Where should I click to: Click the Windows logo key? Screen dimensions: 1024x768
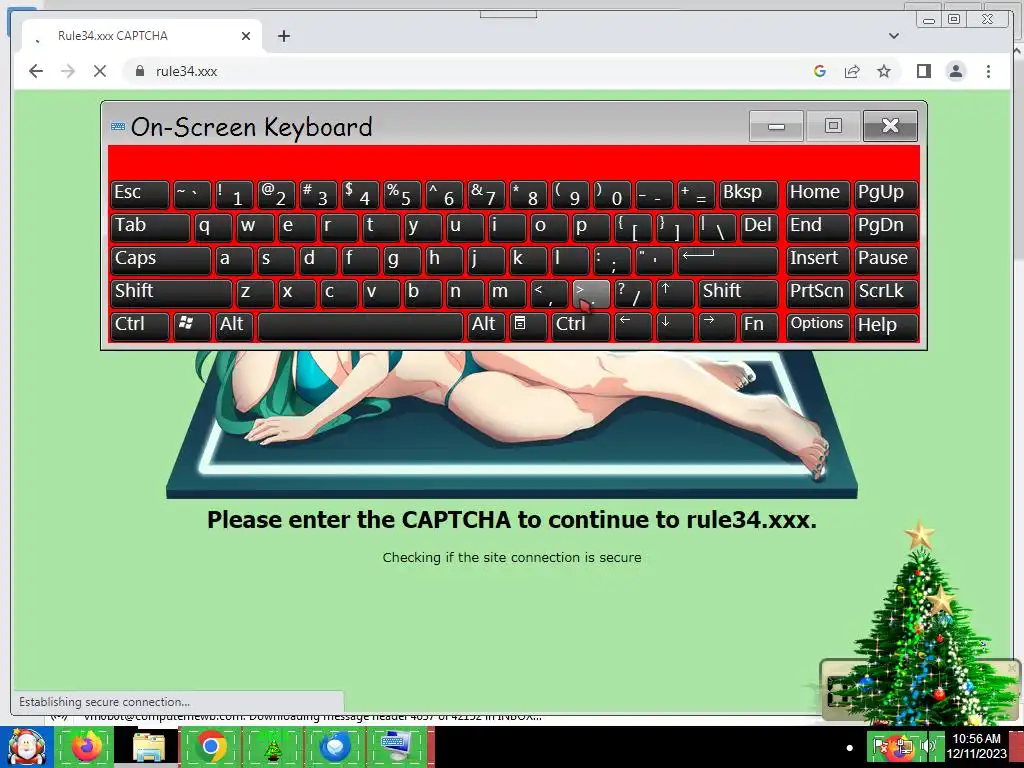pyautogui.click(x=192, y=326)
